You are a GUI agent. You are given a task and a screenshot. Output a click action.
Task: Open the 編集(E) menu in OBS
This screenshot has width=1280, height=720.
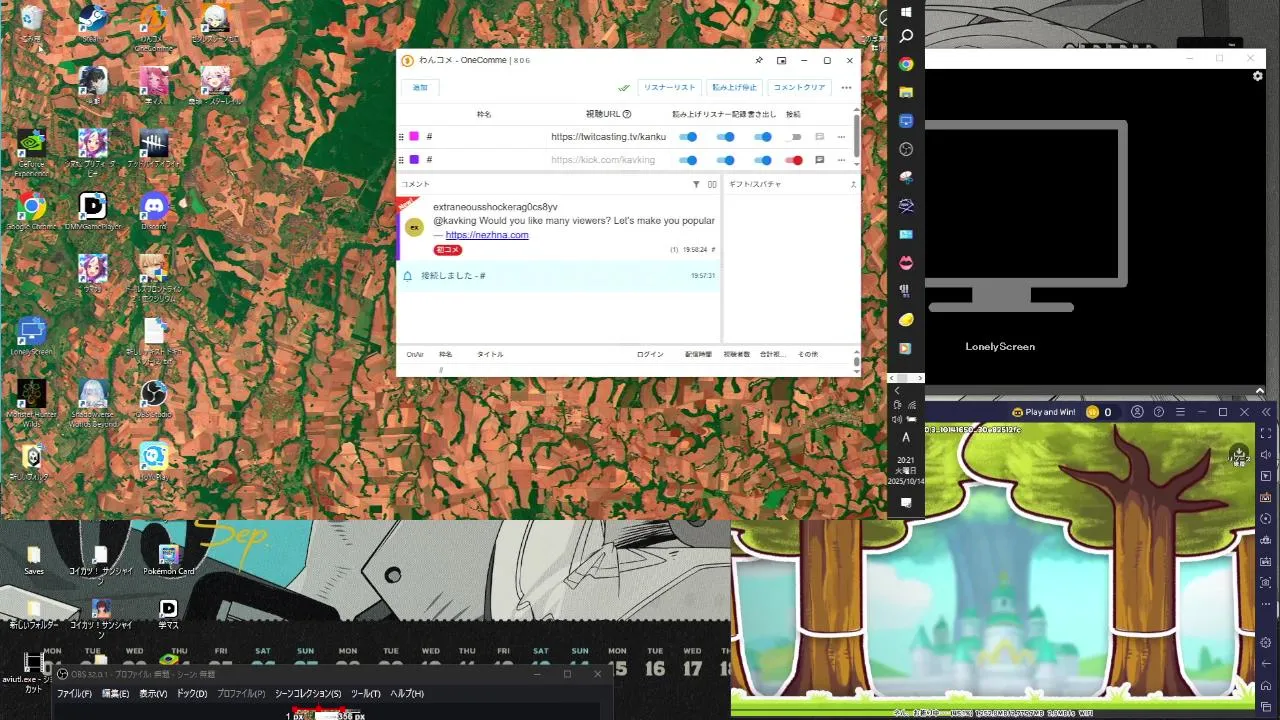(x=116, y=693)
